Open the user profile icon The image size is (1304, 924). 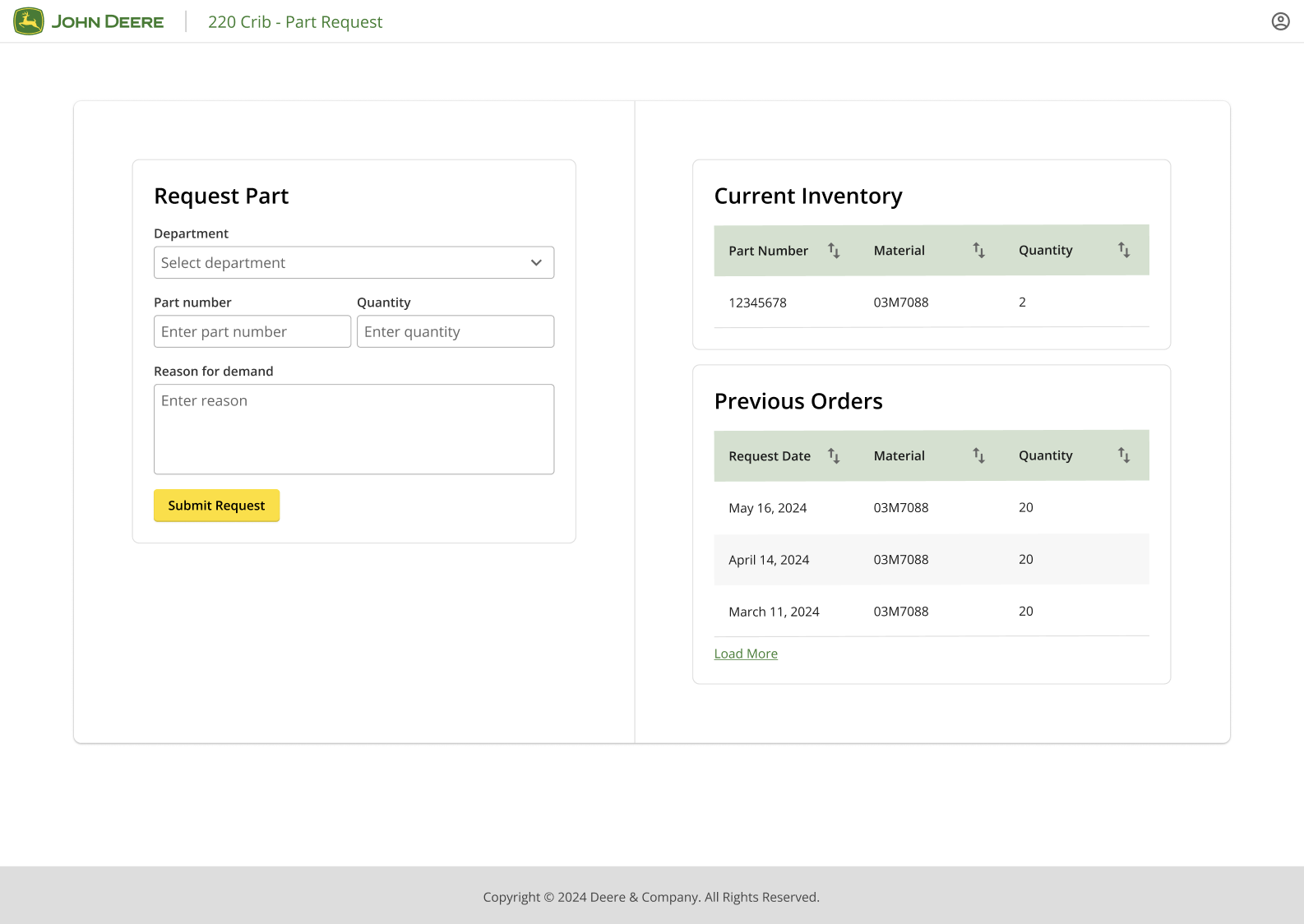[x=1280, y=21]
